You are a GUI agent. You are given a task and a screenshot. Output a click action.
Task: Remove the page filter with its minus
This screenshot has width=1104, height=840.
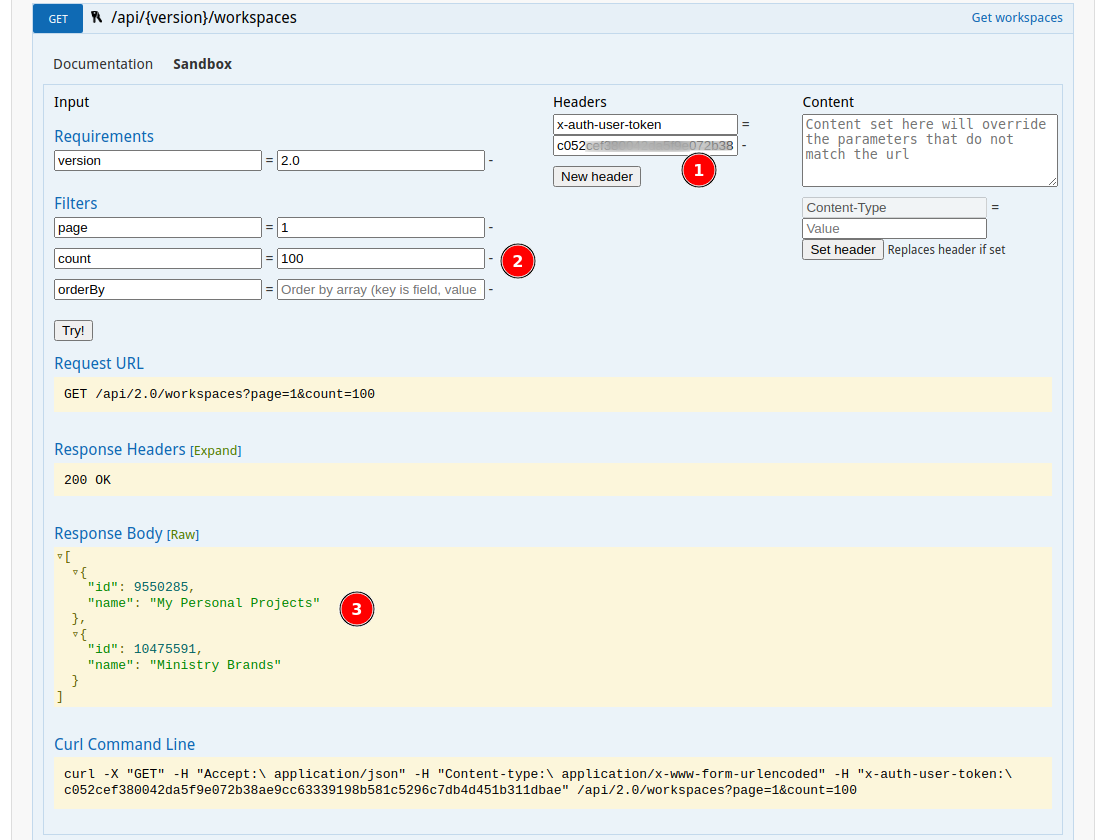point(491,227)
